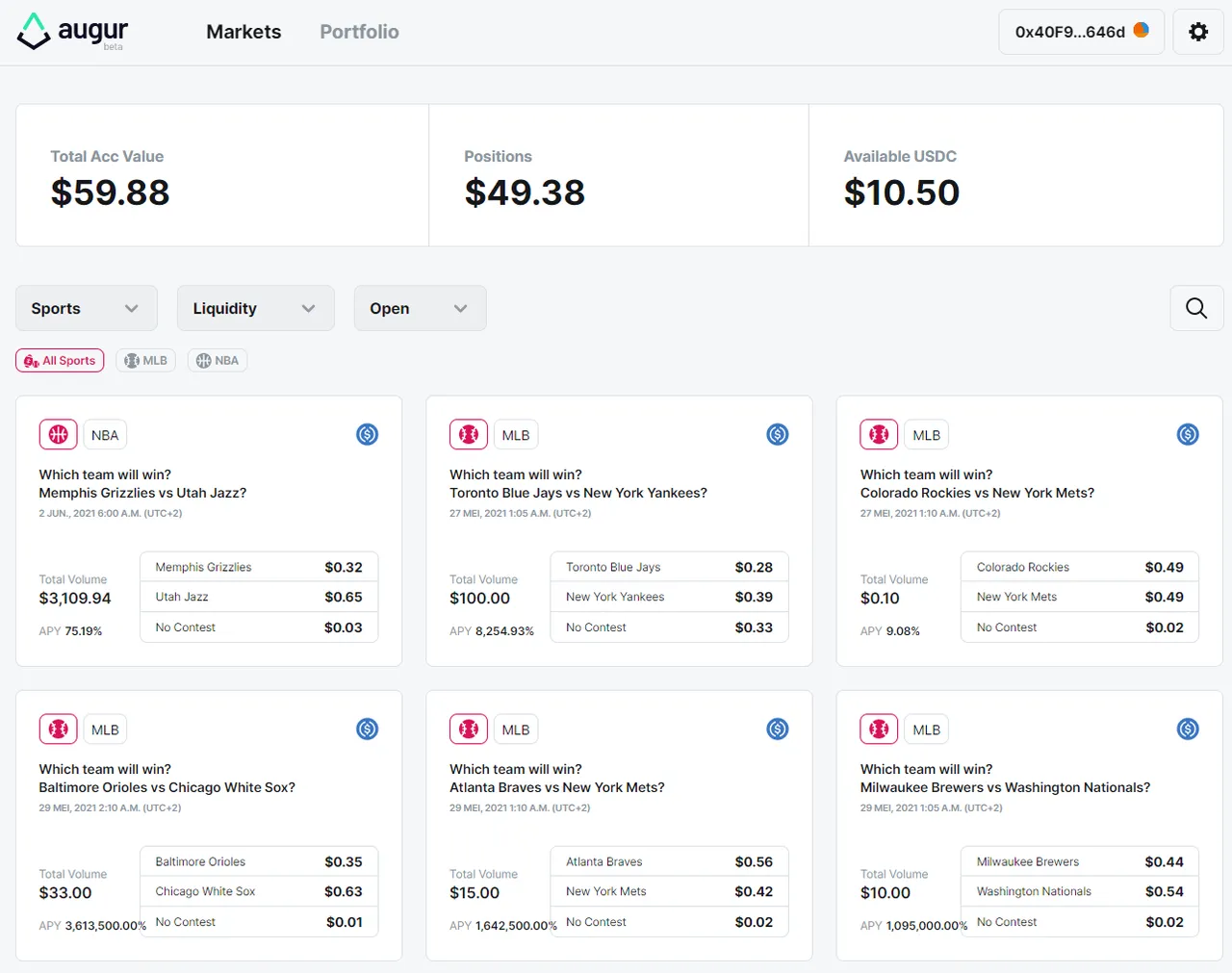Choose New York Yankees outcome at $0.39
The image size is (1232, 973).
click(x=669, y=597)
